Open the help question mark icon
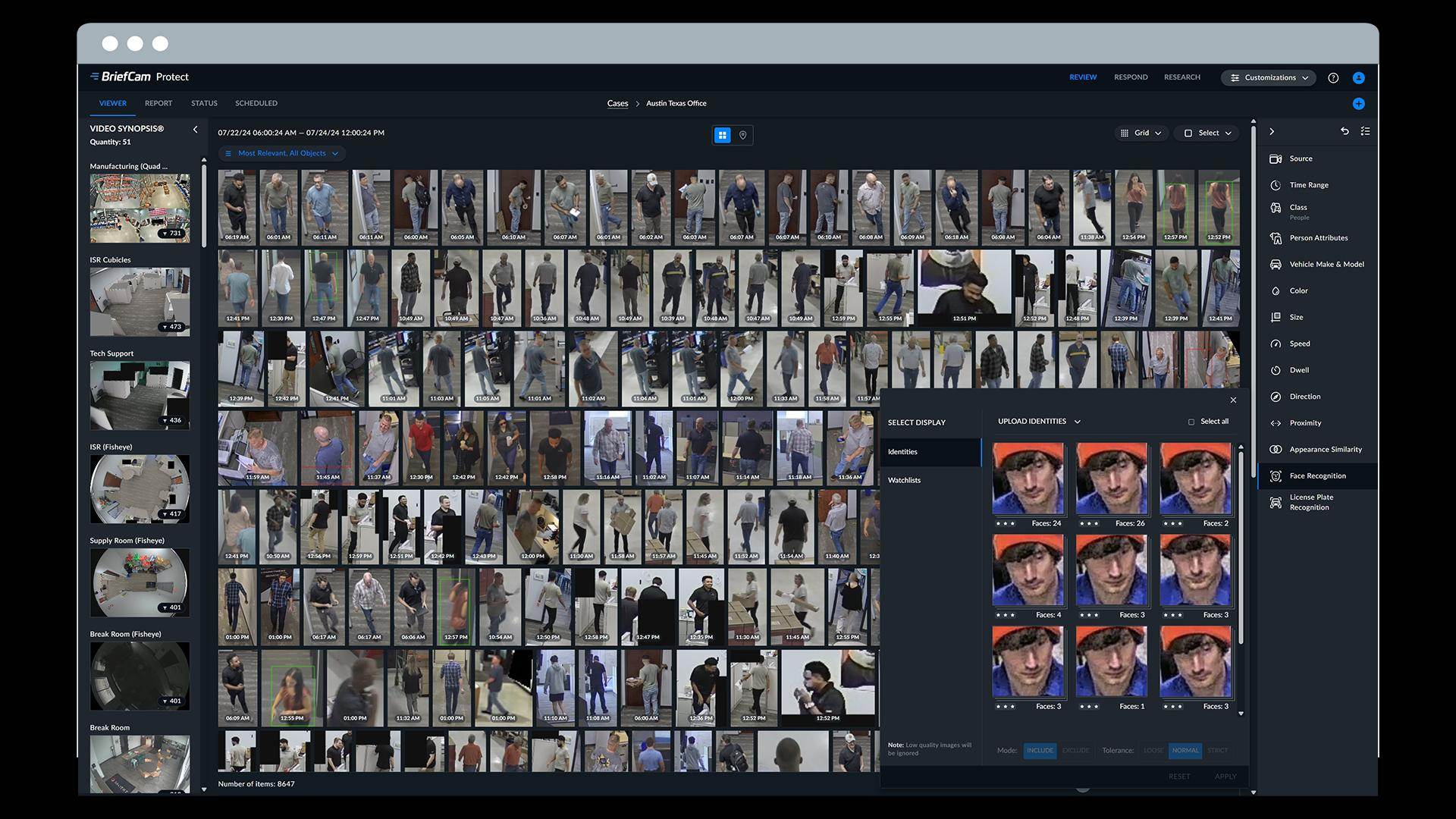The image size is (1456, 819). point(1333,78)
